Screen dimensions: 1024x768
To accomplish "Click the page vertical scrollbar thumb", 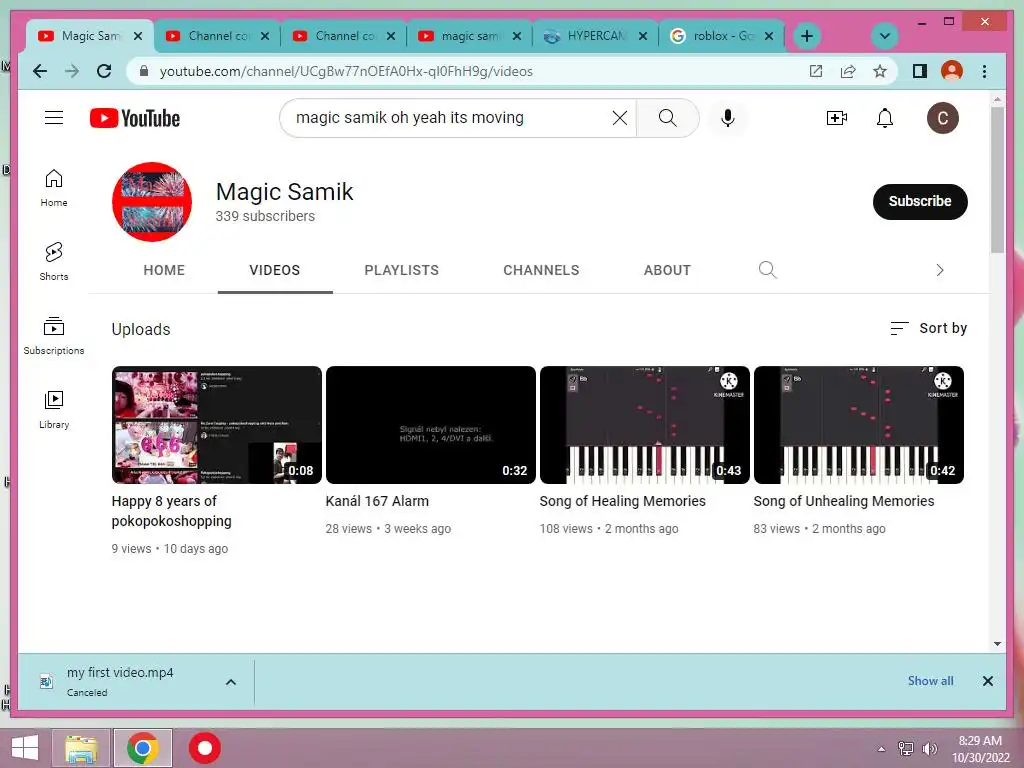I will coord(997,180).
